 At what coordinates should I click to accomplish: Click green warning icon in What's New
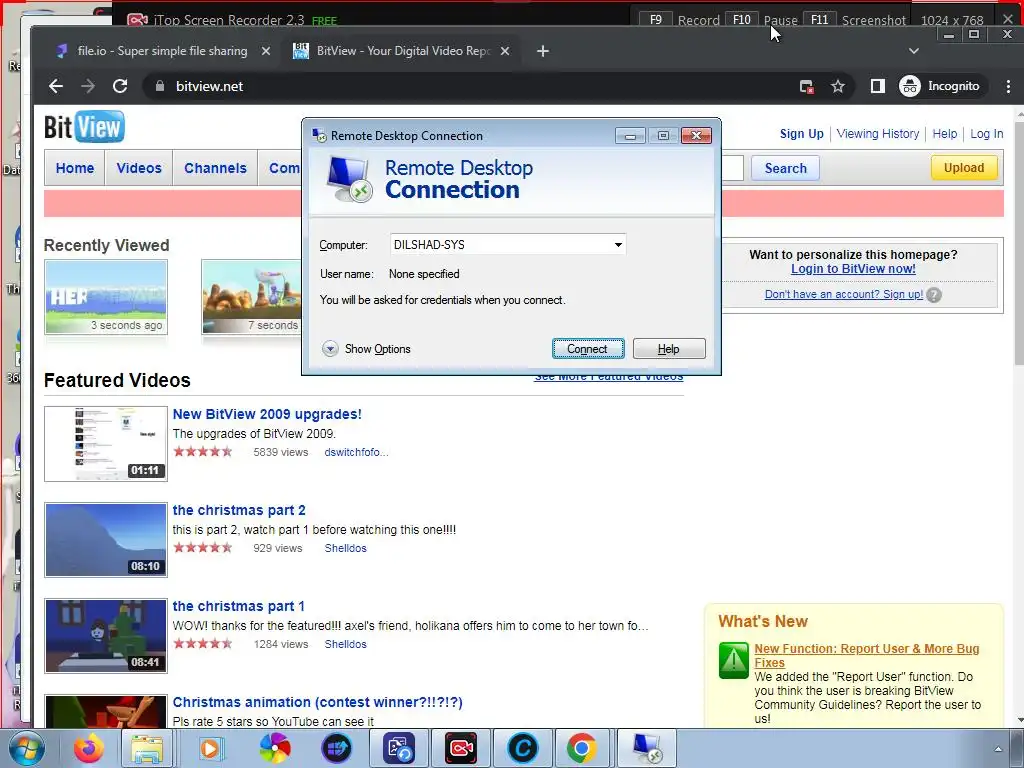(733, 660)
